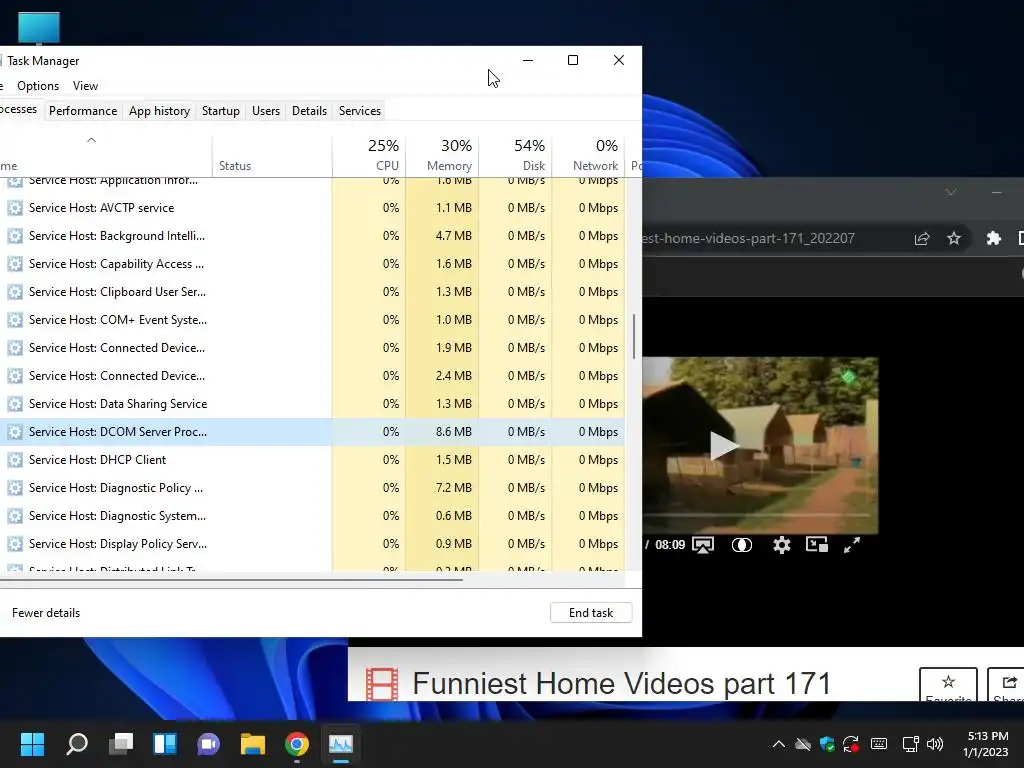Viewport: 1024px width, 768px height.
Task: Select Service Host: COM+ Event Syste... row
Action: tap(312, 320)
